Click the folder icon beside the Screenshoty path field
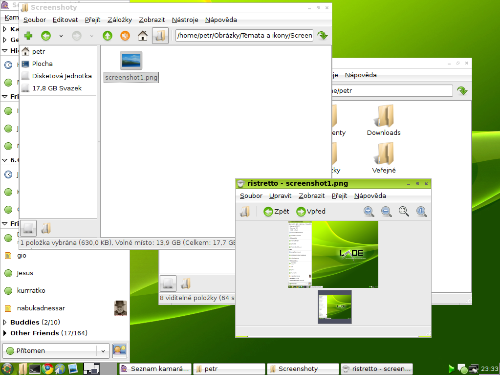500x375 pixels. pyautogui.click(x=160, y=36)
